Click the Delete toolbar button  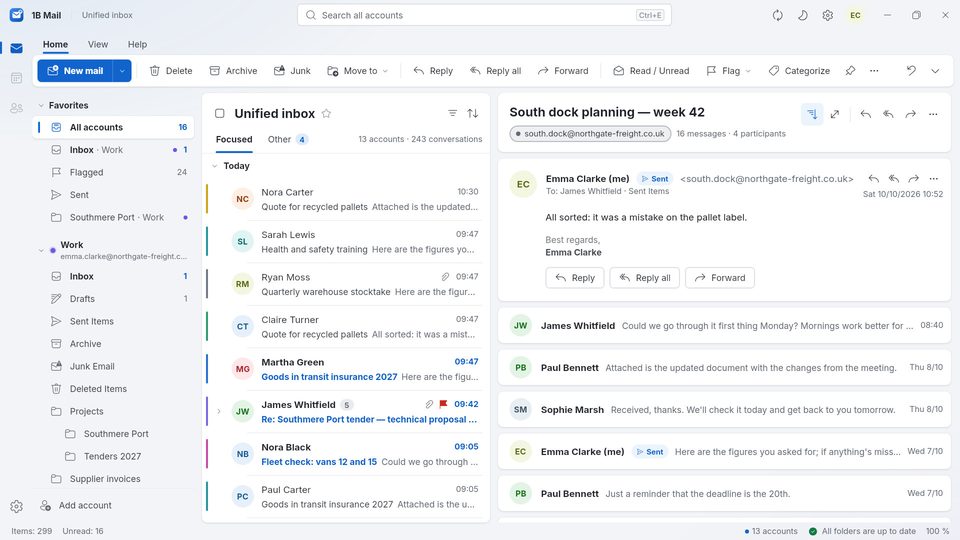click(171, 71)
